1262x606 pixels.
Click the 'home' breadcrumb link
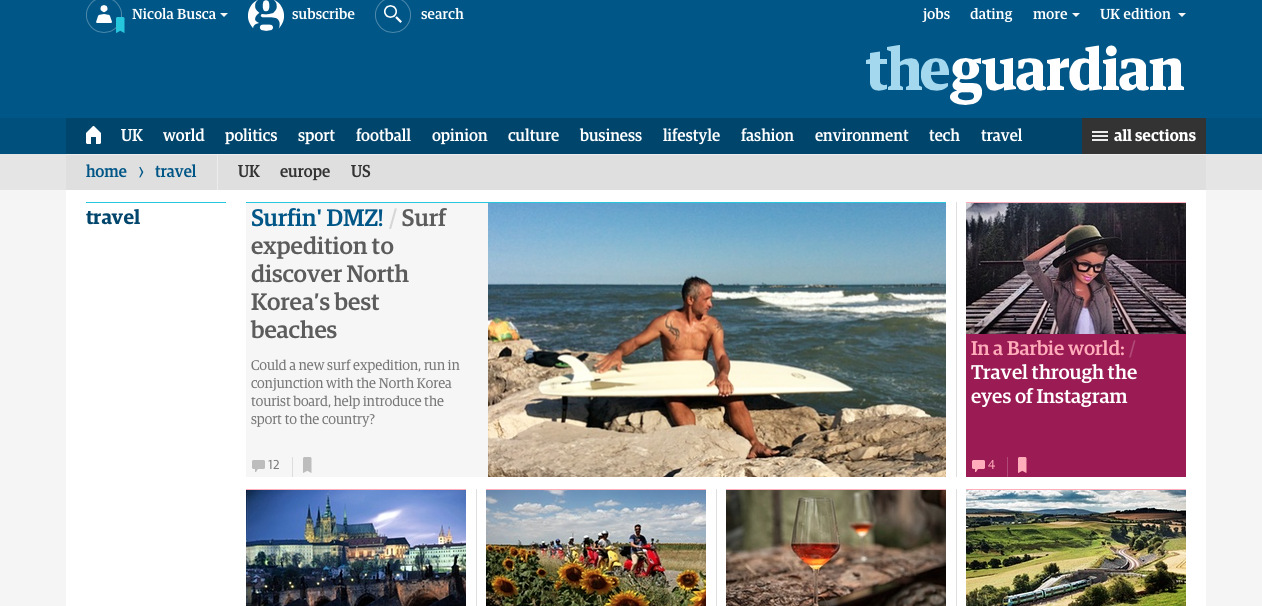[106, 171]
